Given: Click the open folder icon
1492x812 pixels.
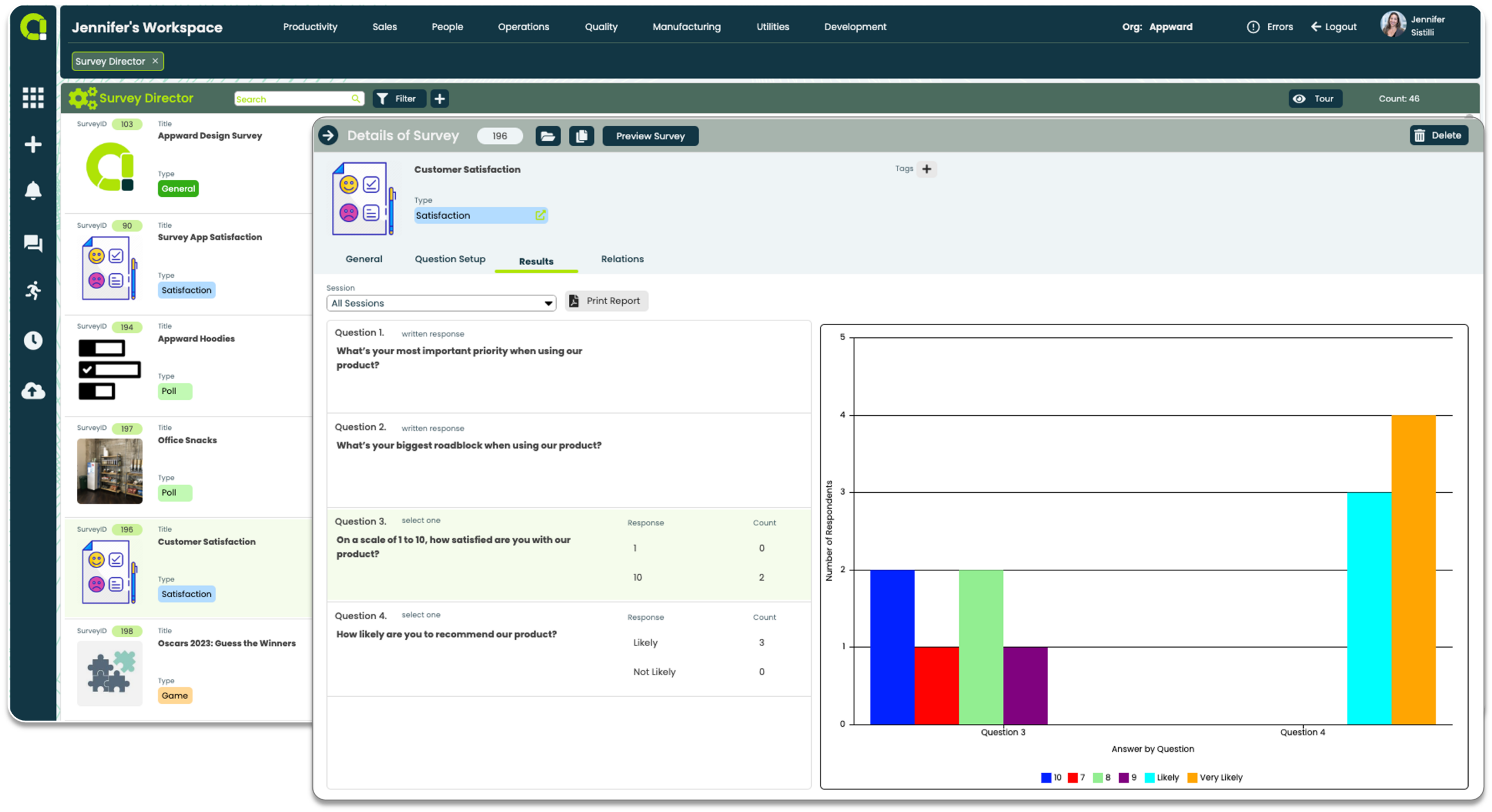Looking at the screenshot, I should click(x=547, y=136).
